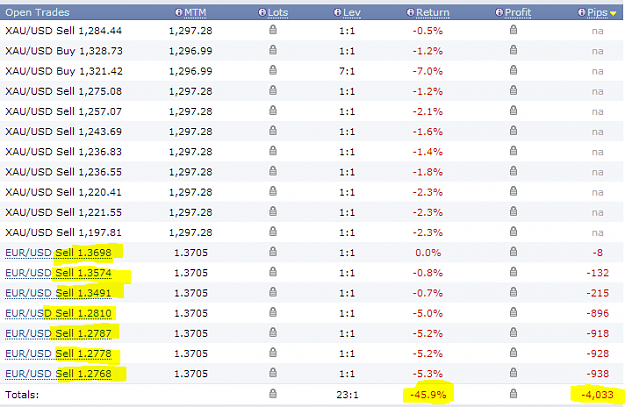This screenshot has height=407, width=625.
Task: Click the Totals: row label
Action: pyautogui.click(x=22, y=395)
